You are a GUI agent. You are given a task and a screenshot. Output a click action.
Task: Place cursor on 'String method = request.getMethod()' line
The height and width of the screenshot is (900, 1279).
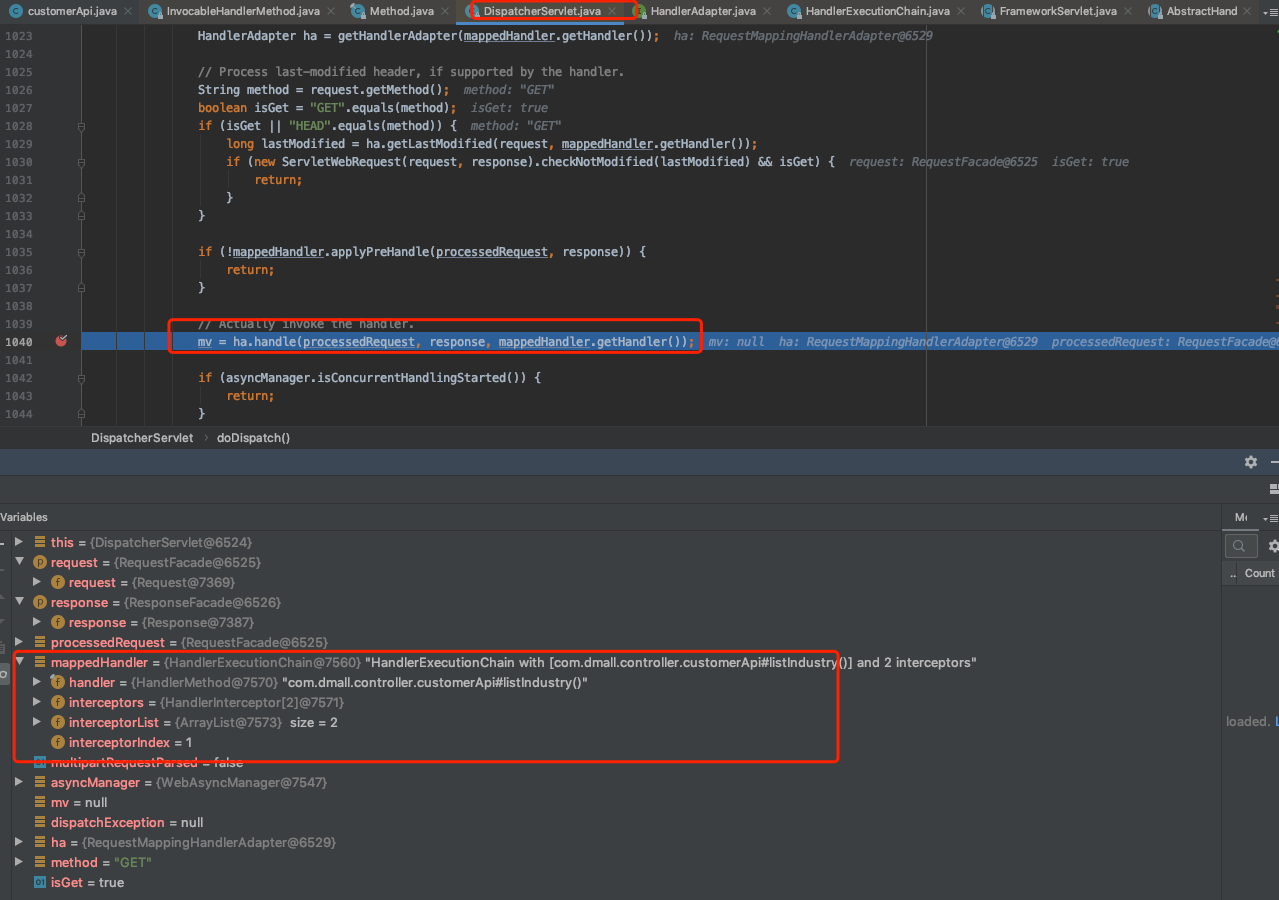[x=323, y=89]
